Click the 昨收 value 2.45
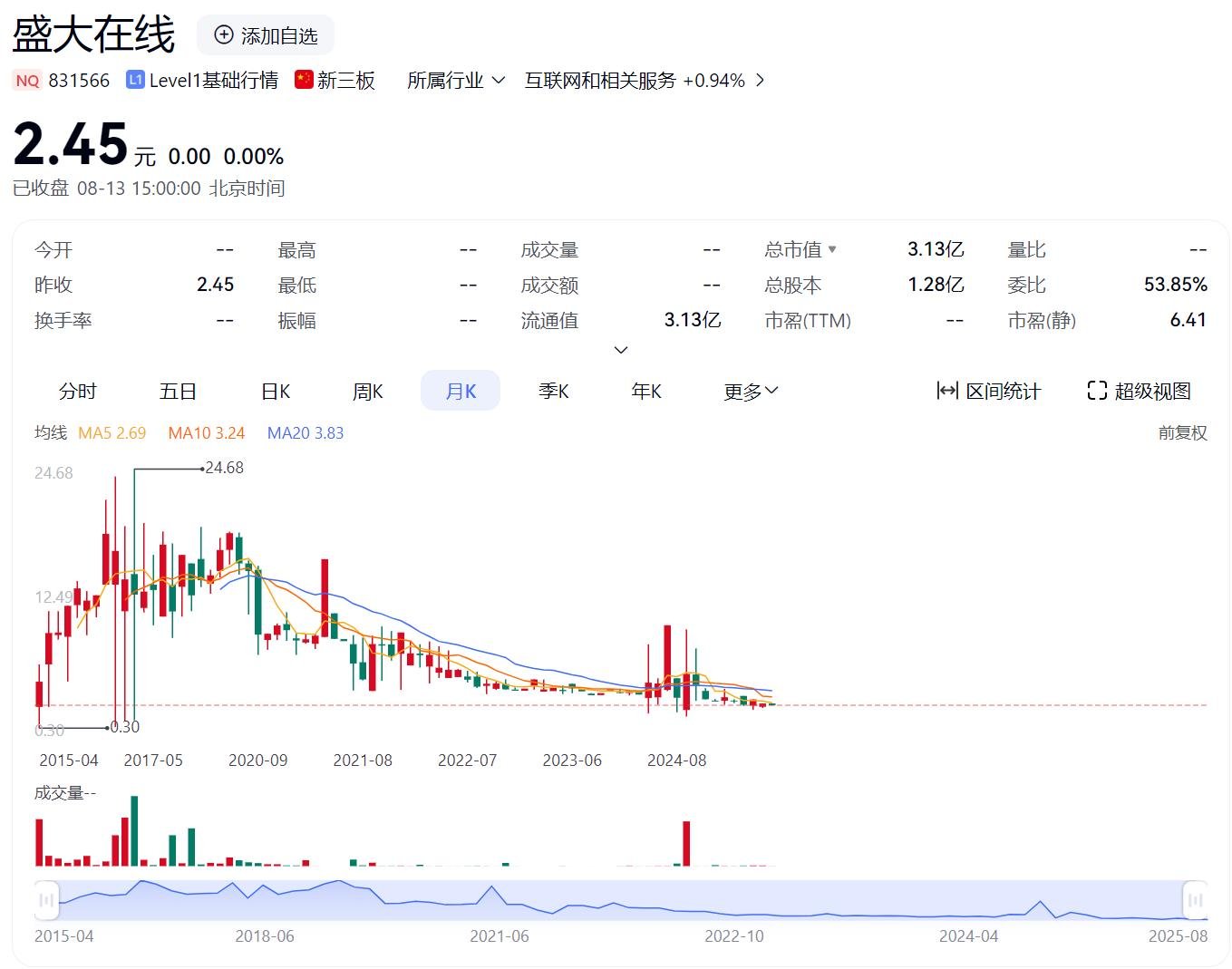 (x=216, y=285)
